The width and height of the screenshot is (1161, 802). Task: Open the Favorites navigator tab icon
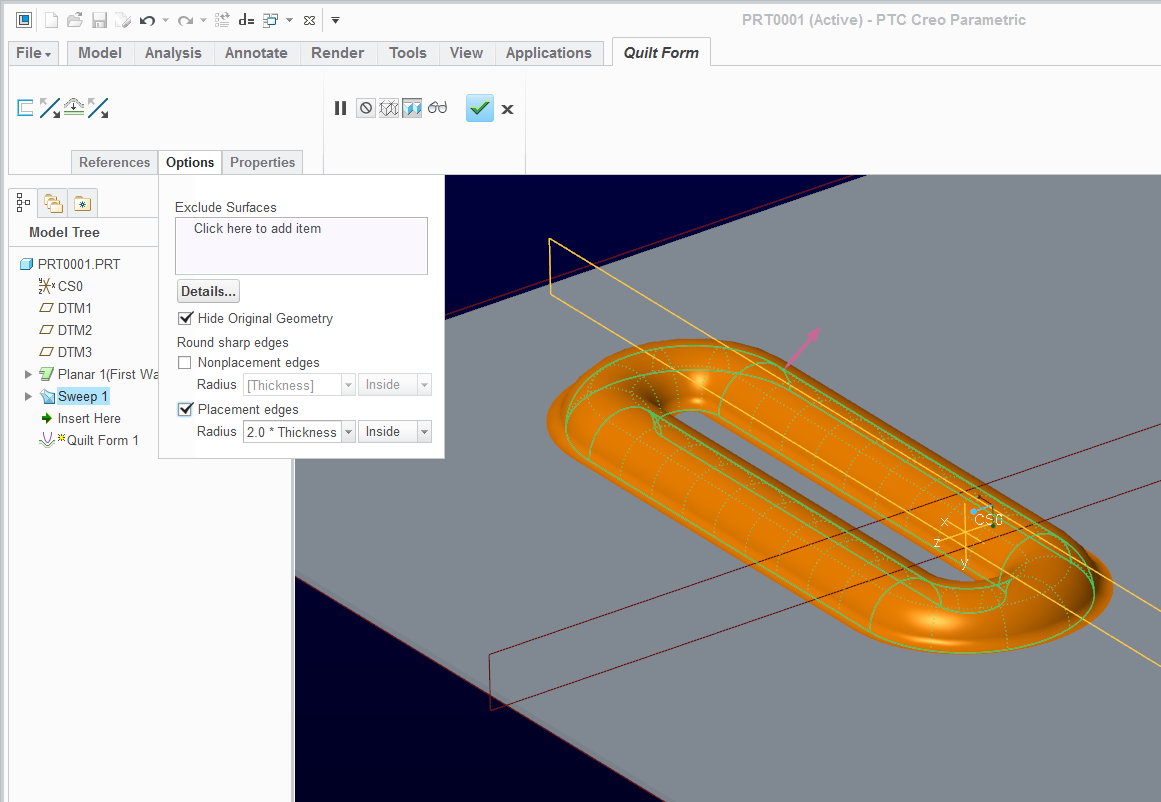(82, 203)
